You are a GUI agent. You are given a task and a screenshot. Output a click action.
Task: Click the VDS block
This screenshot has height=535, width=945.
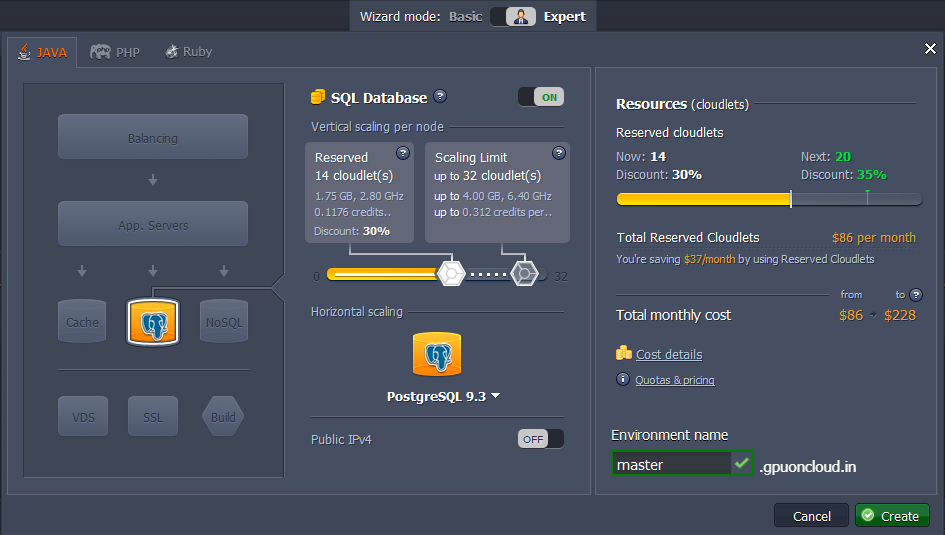point(82,416)
